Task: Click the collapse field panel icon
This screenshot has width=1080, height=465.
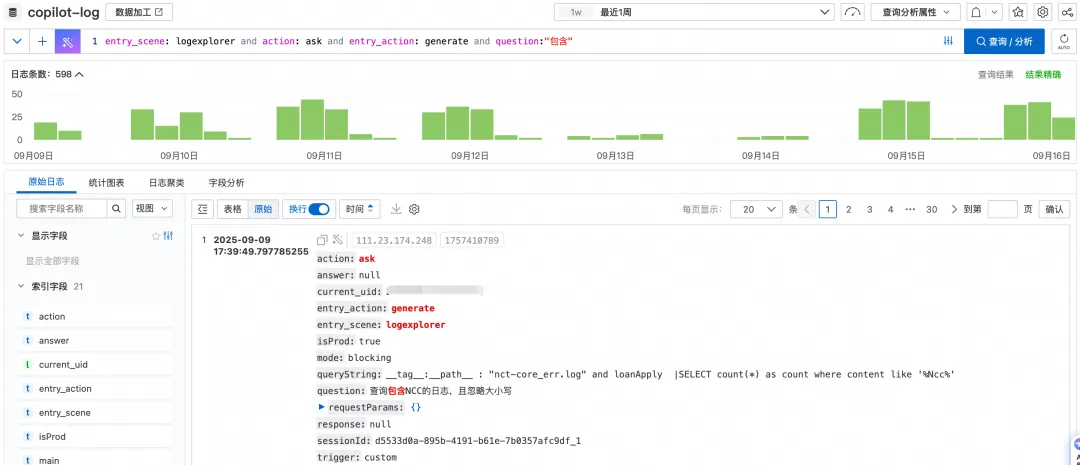Action: click(x=202, y=209)
